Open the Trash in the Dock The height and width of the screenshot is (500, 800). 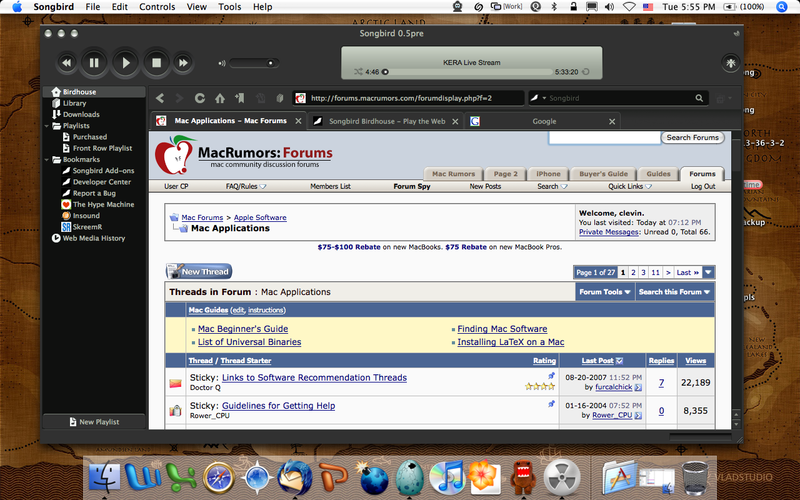695,477
